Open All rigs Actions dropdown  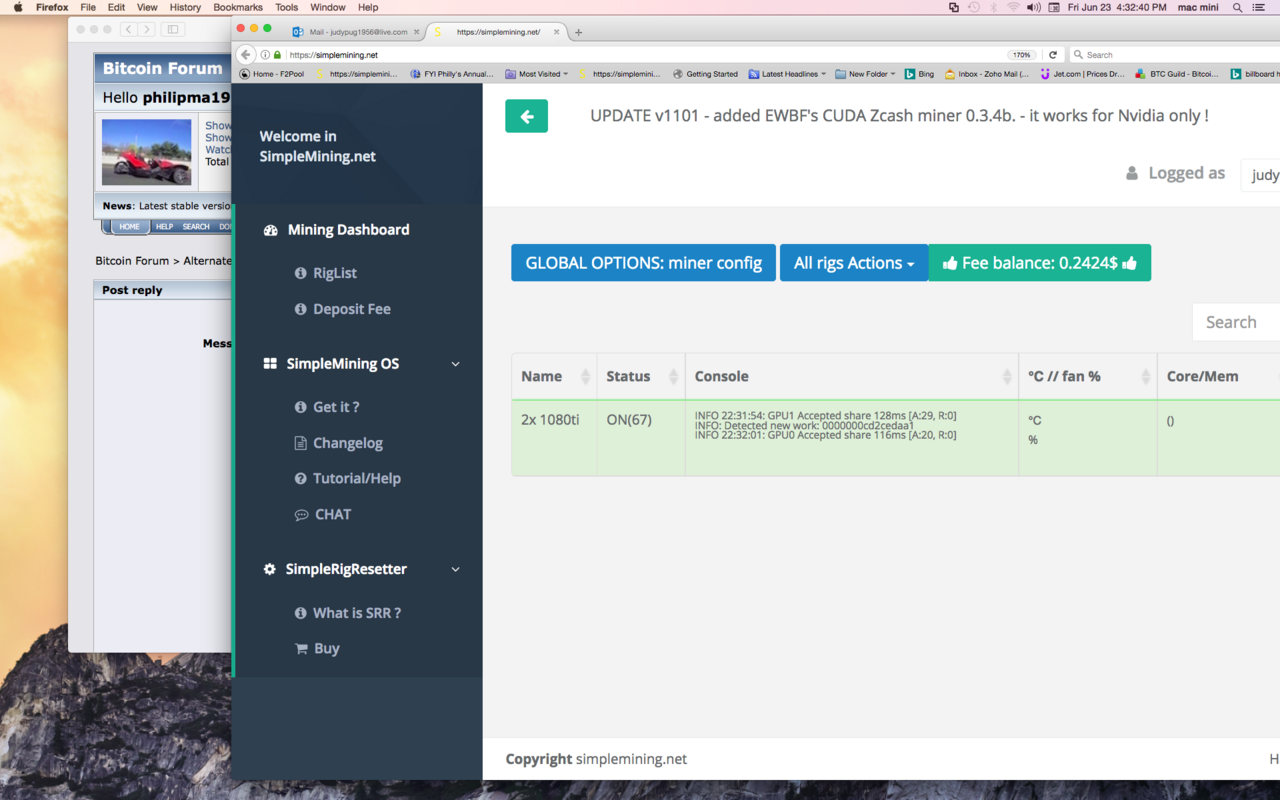click(854, 263)
